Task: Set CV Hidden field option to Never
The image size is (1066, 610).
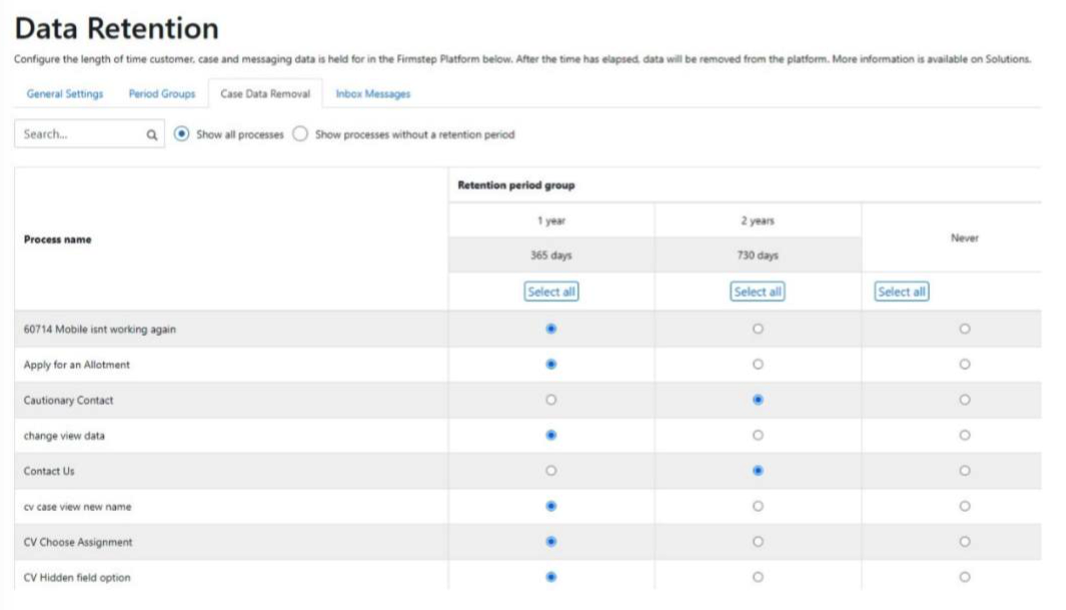Action: click(964, 577)
